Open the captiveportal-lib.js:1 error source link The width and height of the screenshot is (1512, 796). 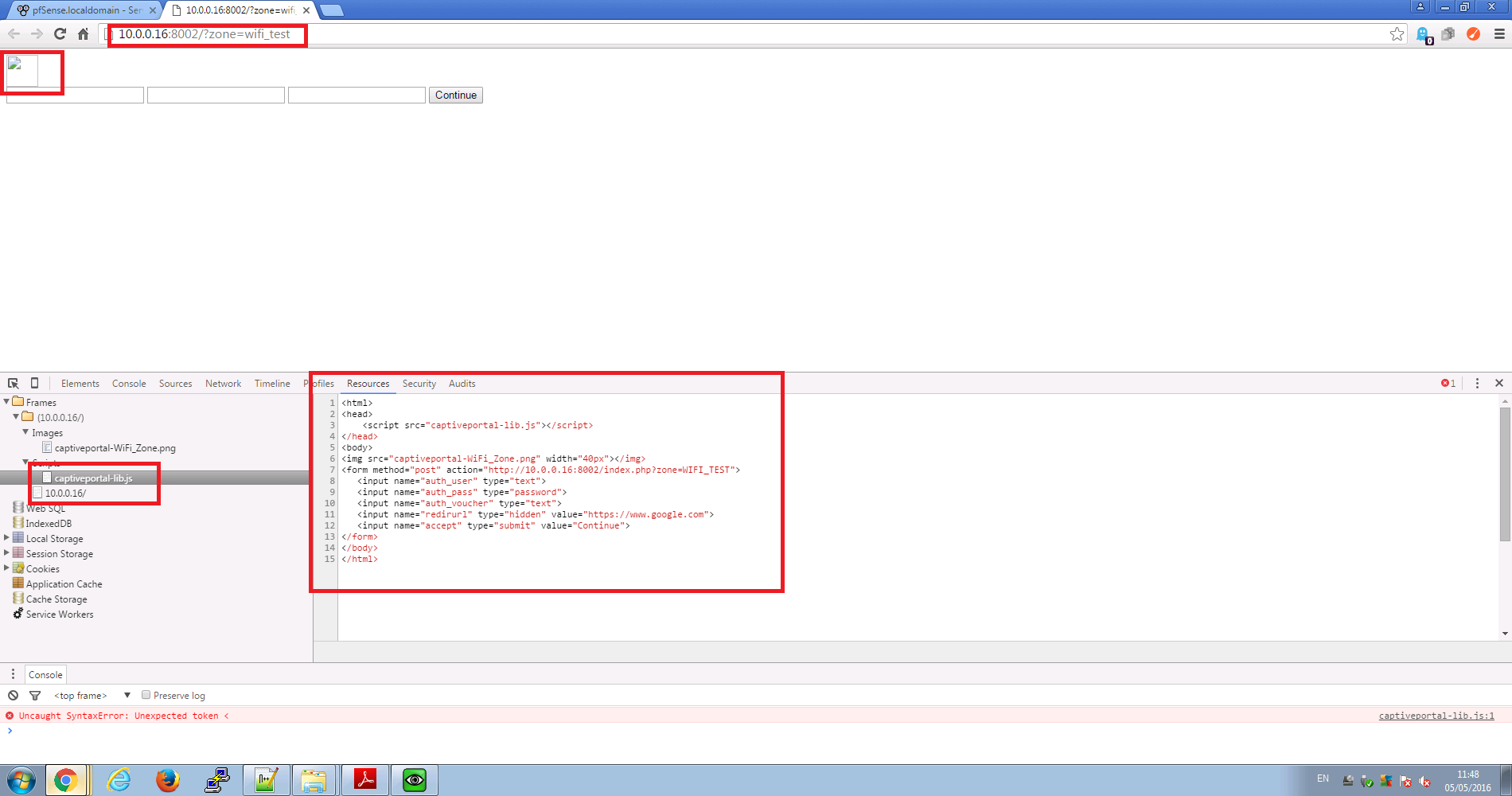pyautogui.click(x=1436, y=716)
